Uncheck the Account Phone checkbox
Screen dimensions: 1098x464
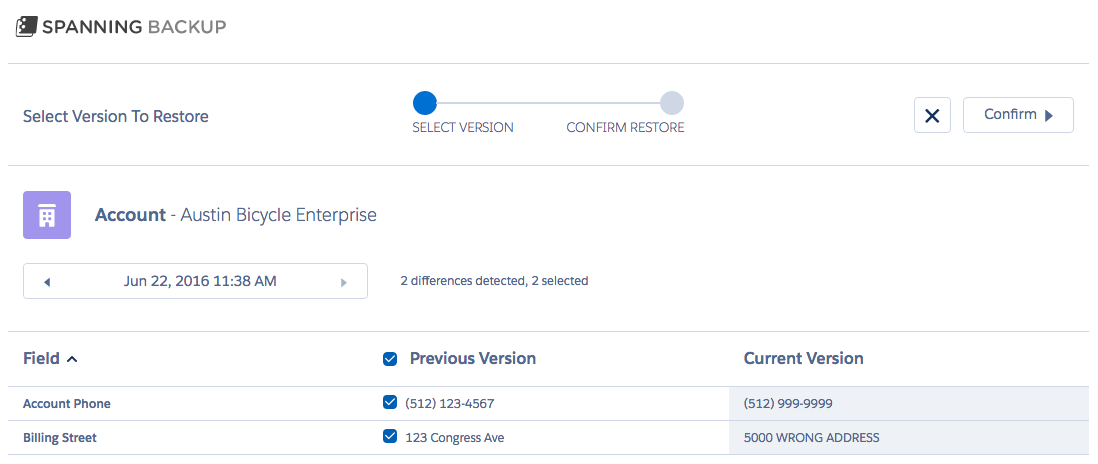(x=390, y=402)
